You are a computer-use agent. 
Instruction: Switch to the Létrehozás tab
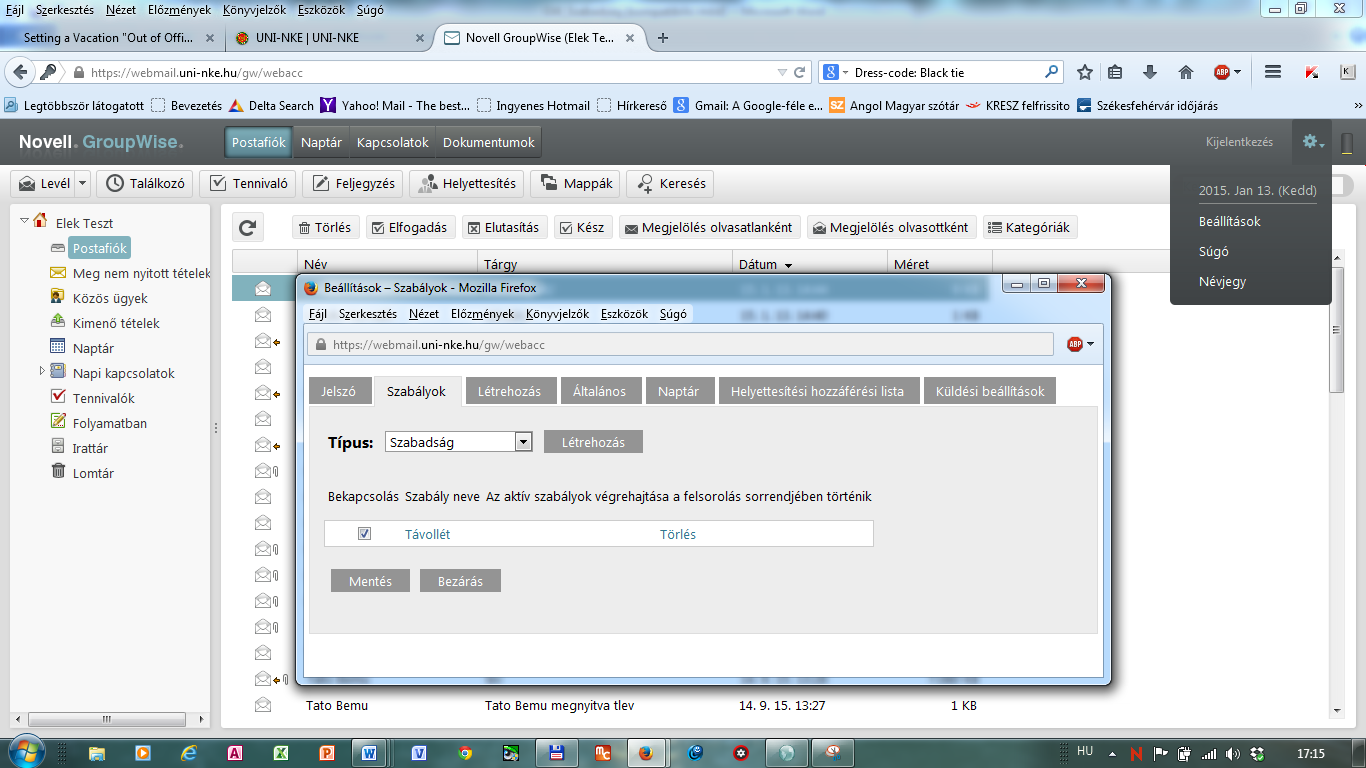pos(509,391)
